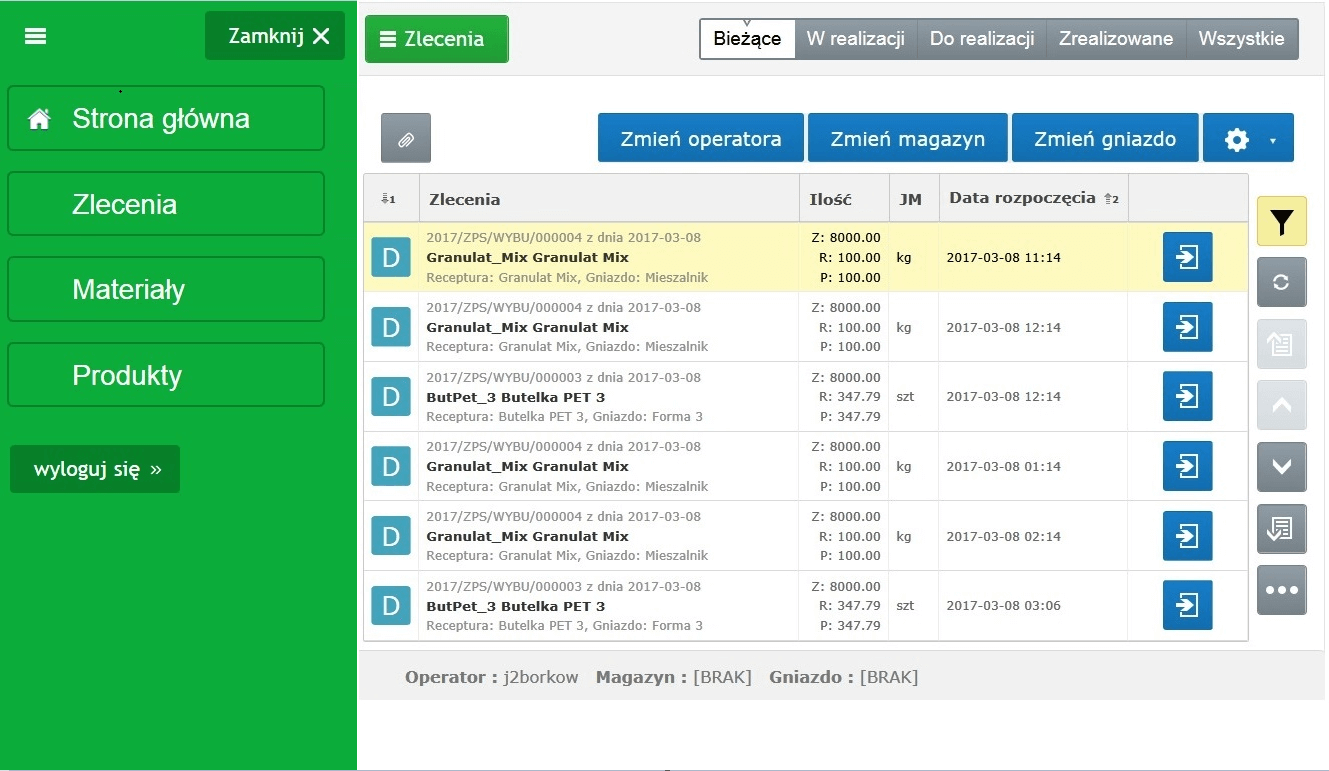This screenshot has height=771, width=1329.
Task: Sort by the first column sort icon
Action: point(389,199)
